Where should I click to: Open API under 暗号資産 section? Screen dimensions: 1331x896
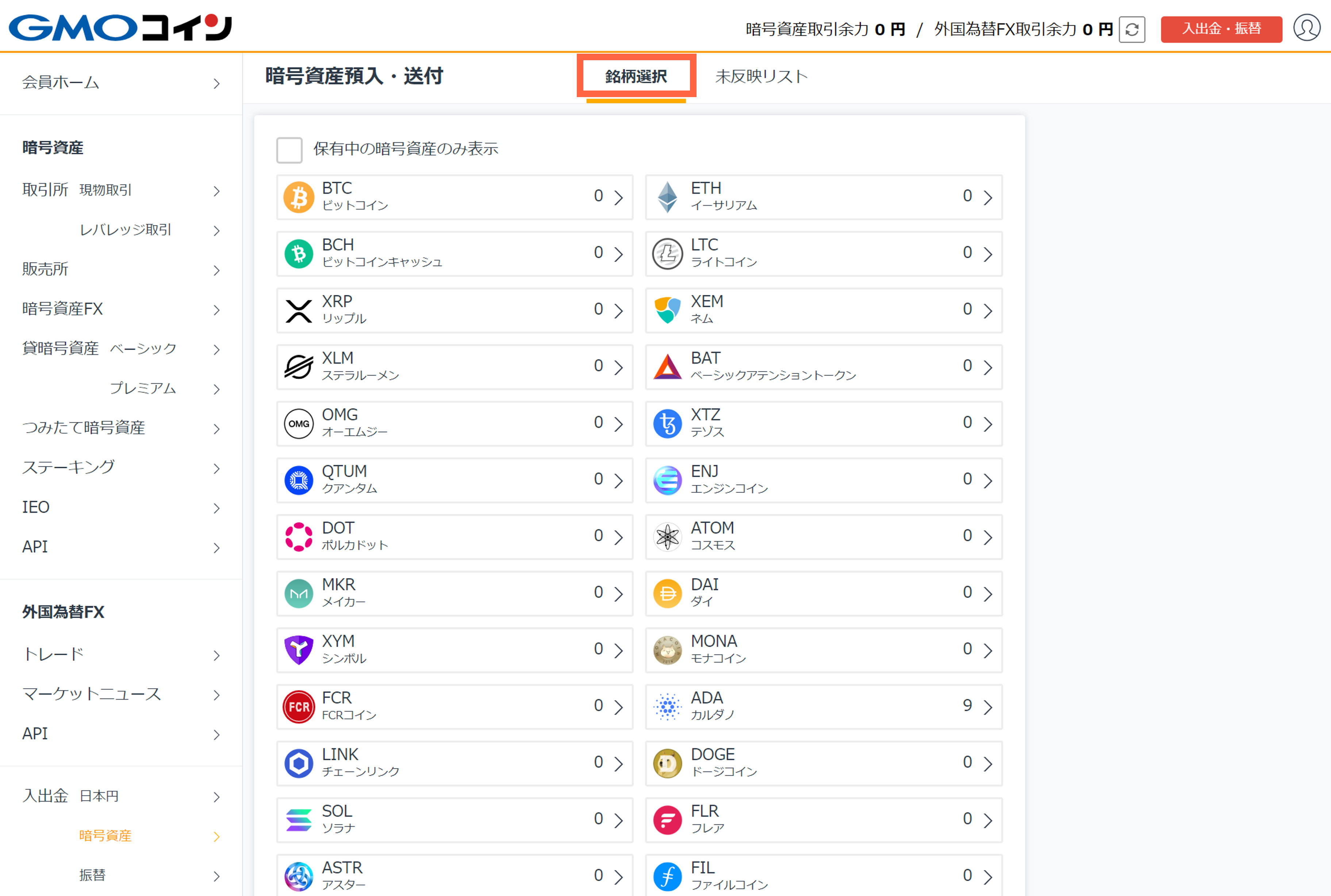click(120, 547)
